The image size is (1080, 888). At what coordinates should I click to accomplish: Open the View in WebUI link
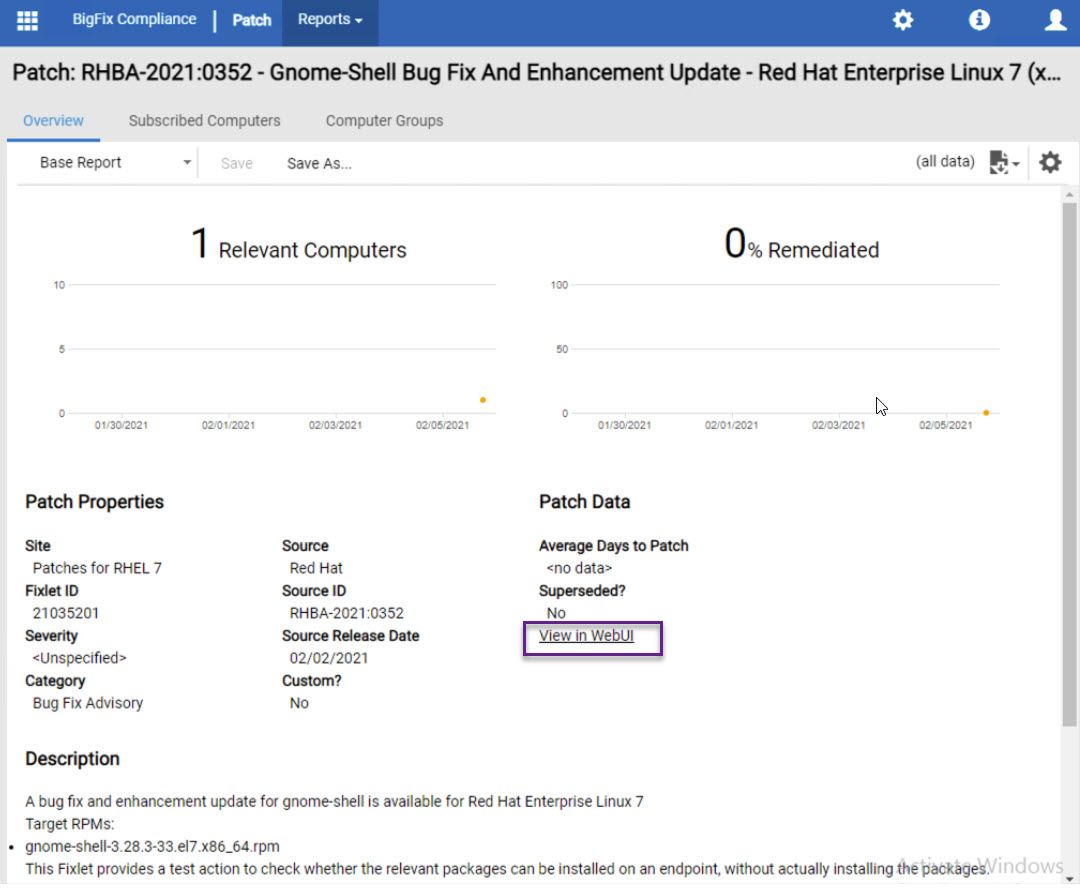[x=586, y=636]
